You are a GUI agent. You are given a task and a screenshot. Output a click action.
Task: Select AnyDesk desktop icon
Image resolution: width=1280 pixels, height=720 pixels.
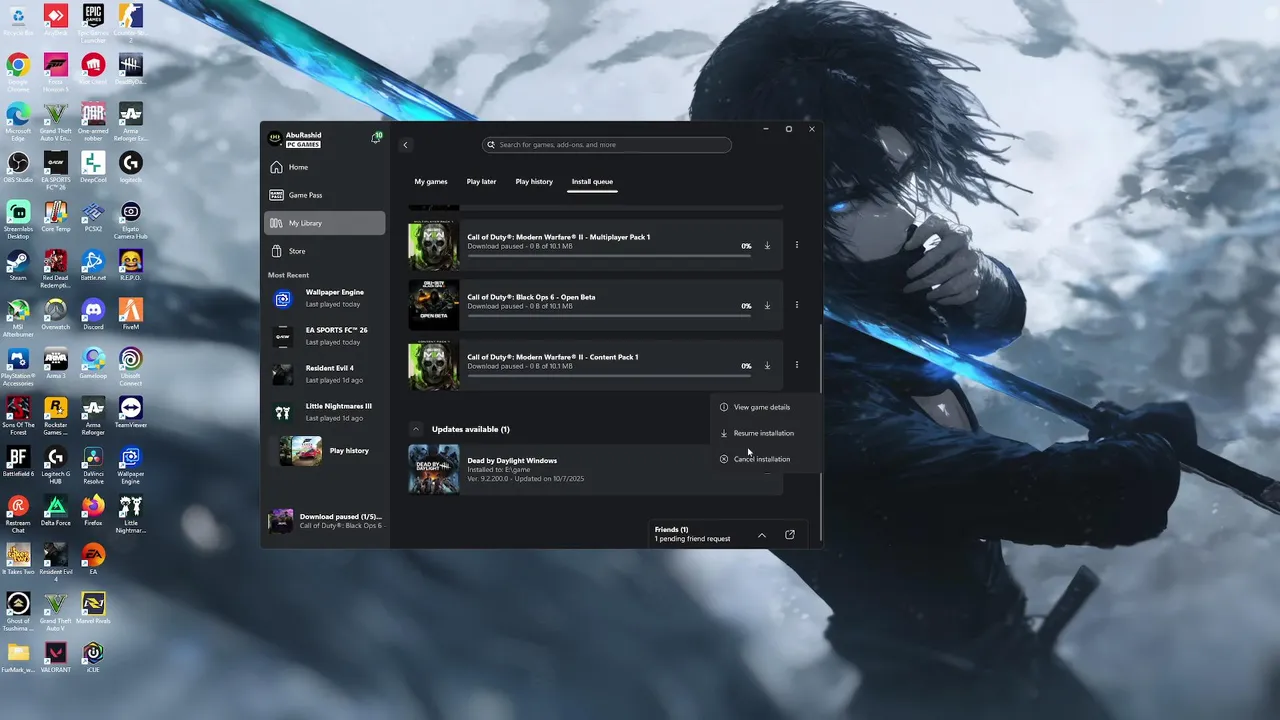tap(56, 22)
